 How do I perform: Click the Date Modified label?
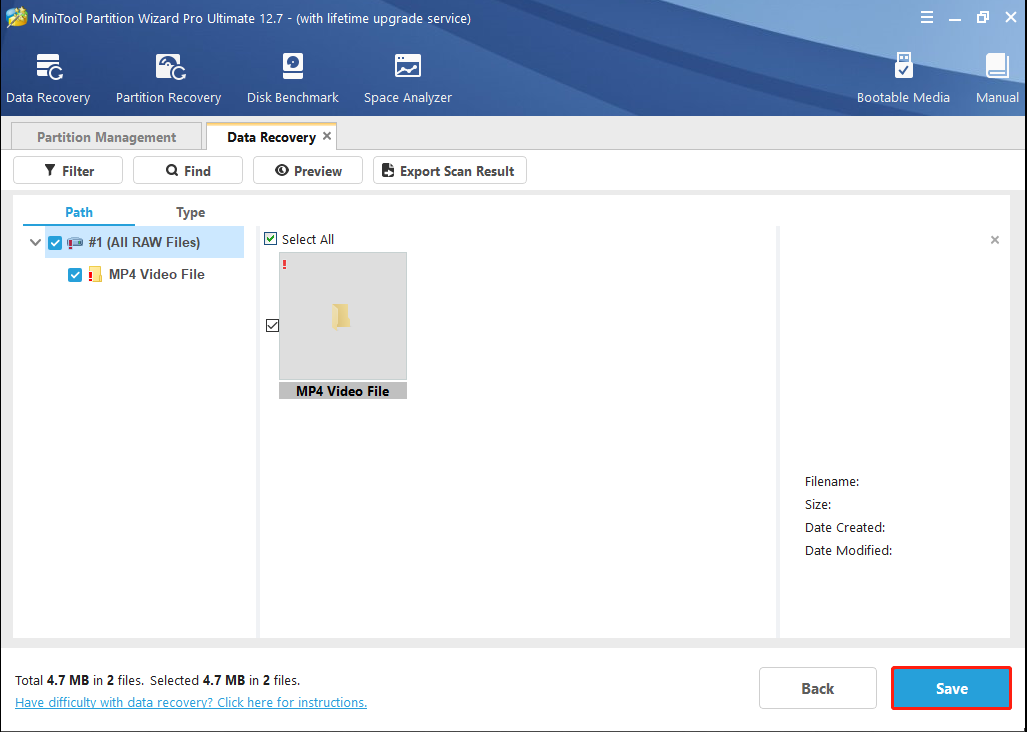pos(848,550)
